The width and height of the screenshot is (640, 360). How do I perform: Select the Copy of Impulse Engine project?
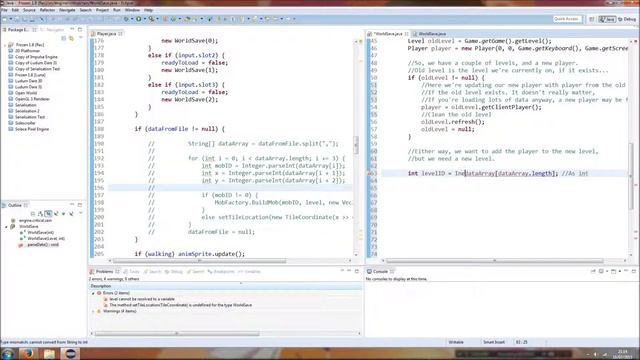36,57
